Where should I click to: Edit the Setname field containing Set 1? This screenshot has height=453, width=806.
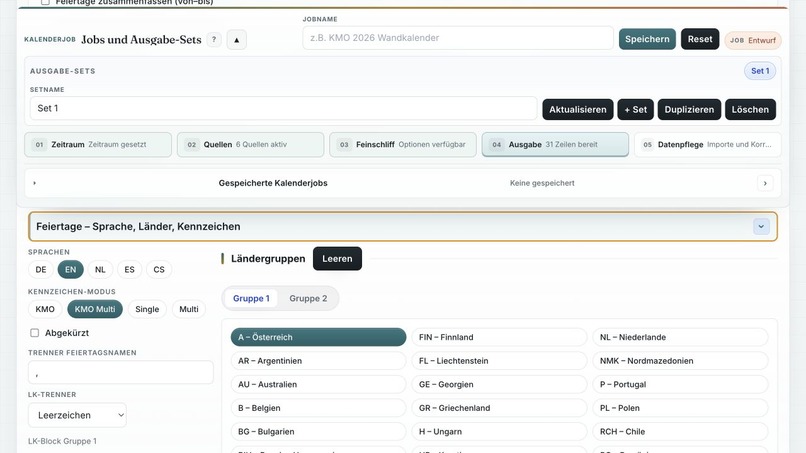tap(283, 108)
